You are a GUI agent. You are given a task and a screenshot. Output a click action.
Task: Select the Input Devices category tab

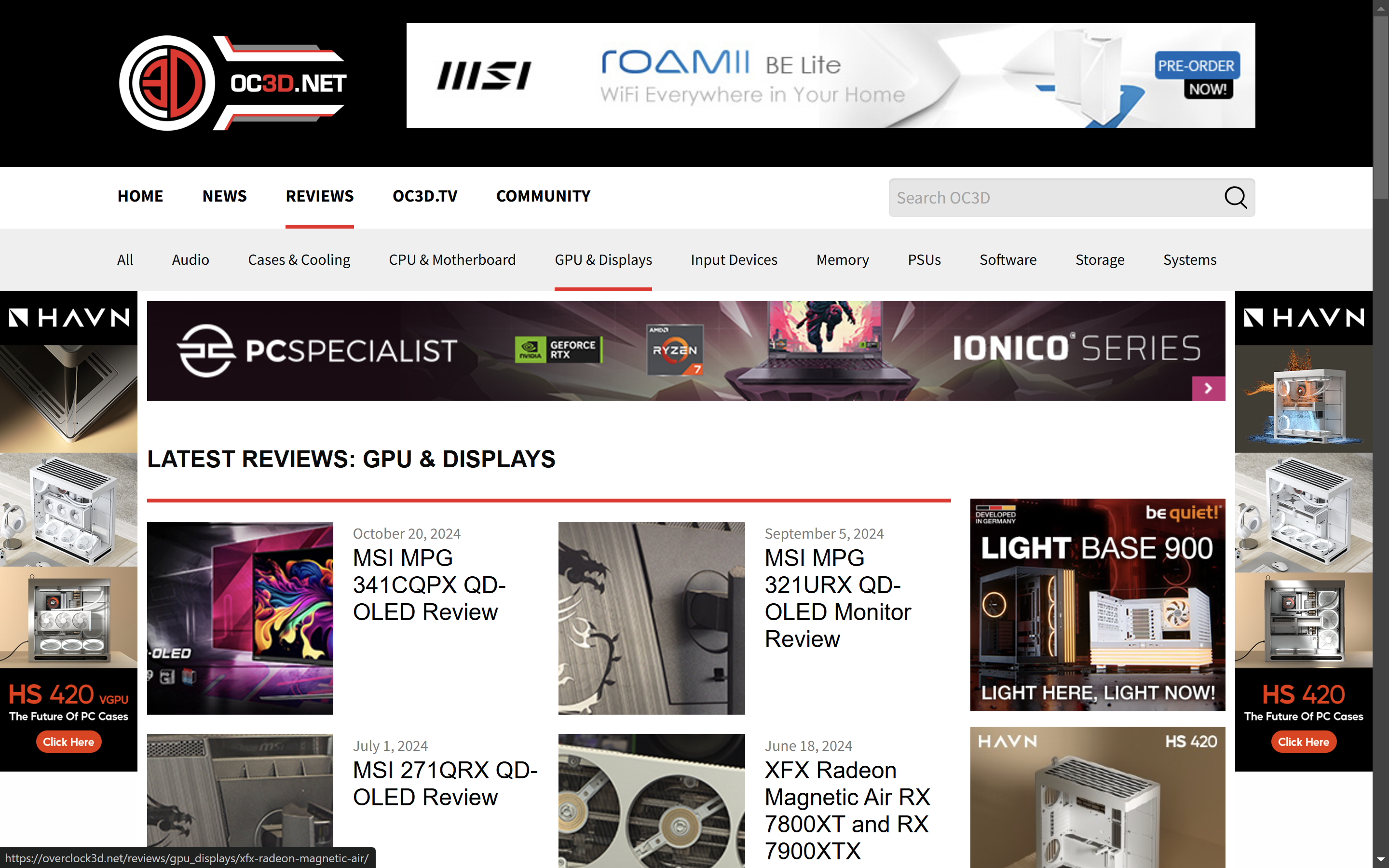click(734, 259)
